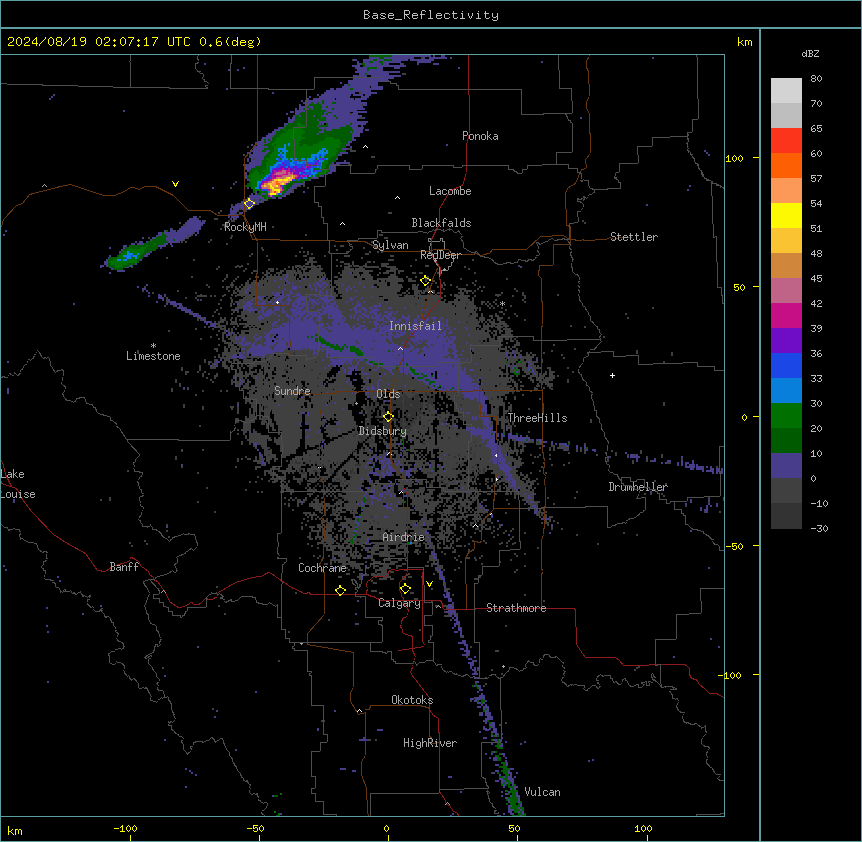Click the yellow diamond marker south of RedDeer

[x=425, y=281]
